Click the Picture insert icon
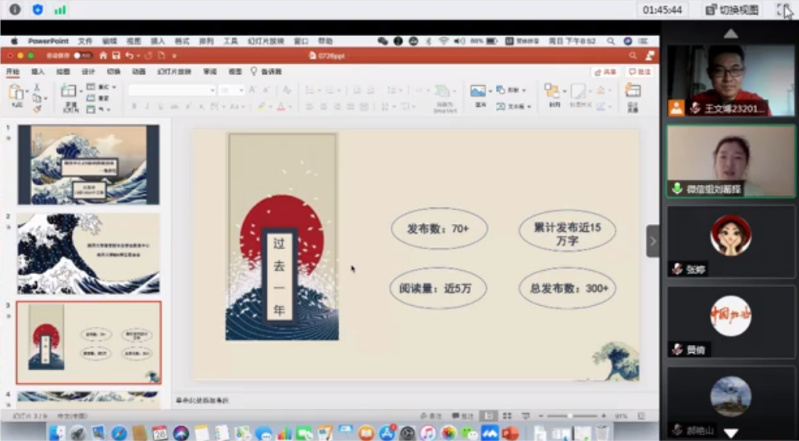The image size is (799, 441). pyautogui.click(x=477, y=91)
